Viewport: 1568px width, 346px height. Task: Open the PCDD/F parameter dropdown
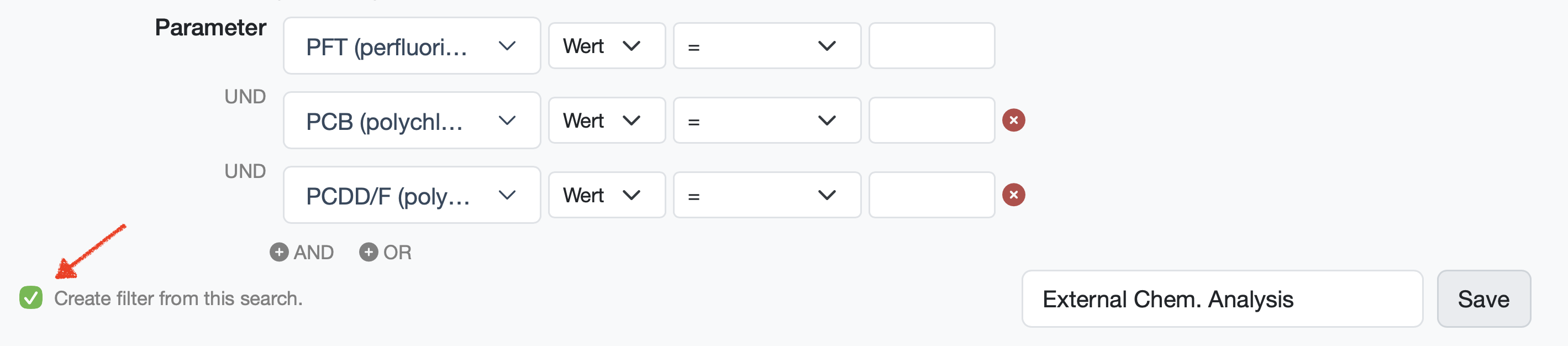coord(412,195)
